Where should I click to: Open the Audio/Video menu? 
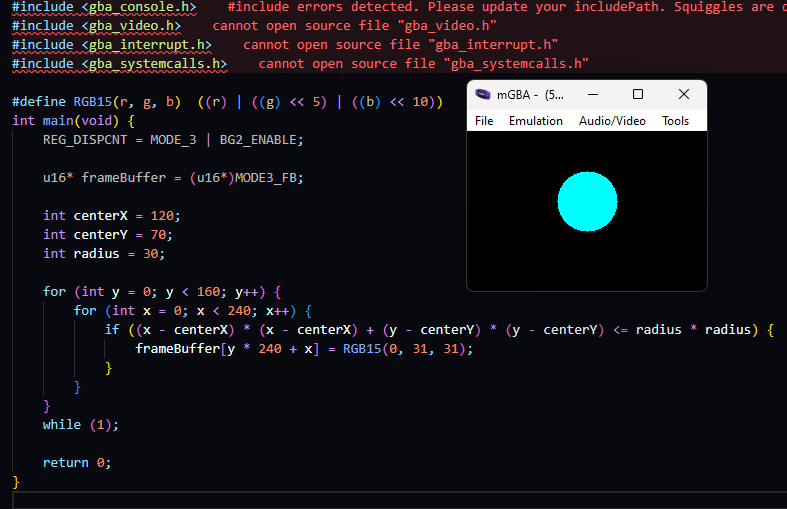(x=612, y=121)
